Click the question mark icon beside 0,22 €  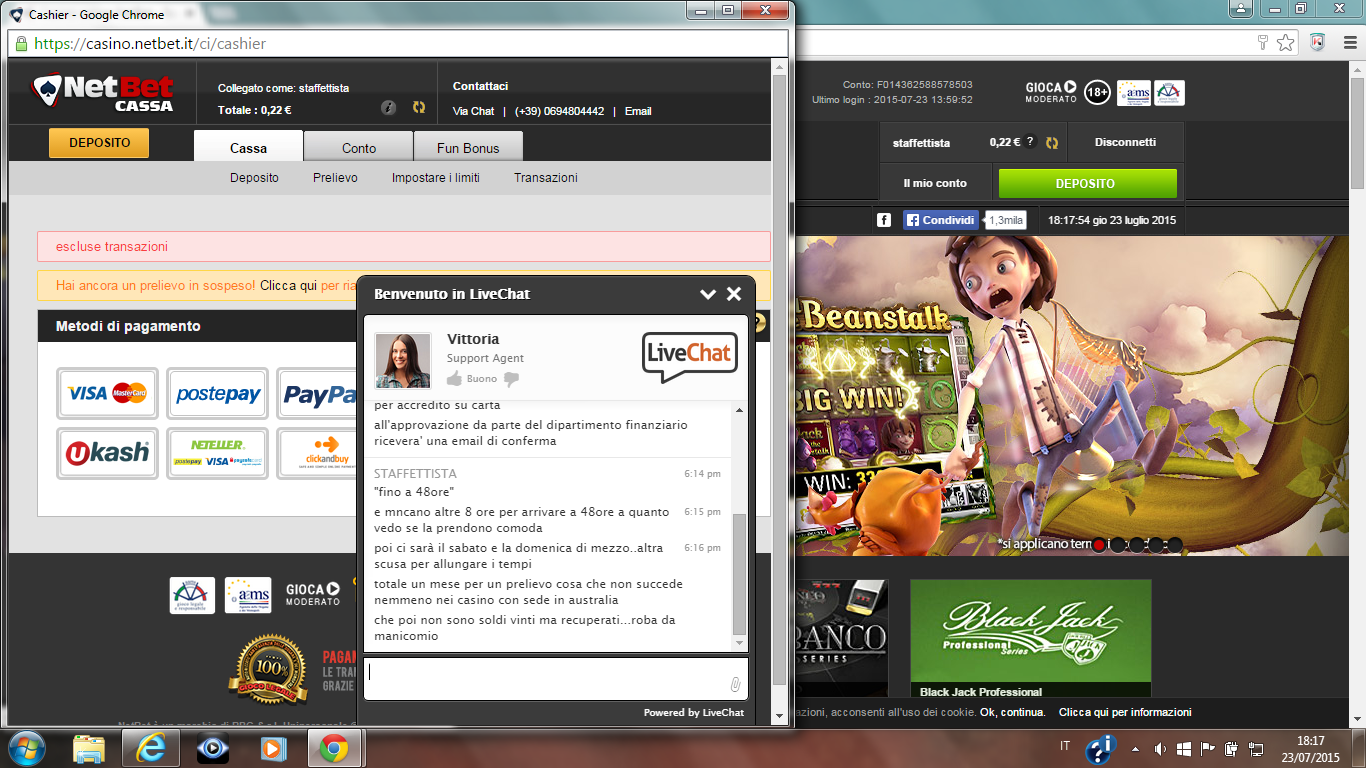[1031, 142]
